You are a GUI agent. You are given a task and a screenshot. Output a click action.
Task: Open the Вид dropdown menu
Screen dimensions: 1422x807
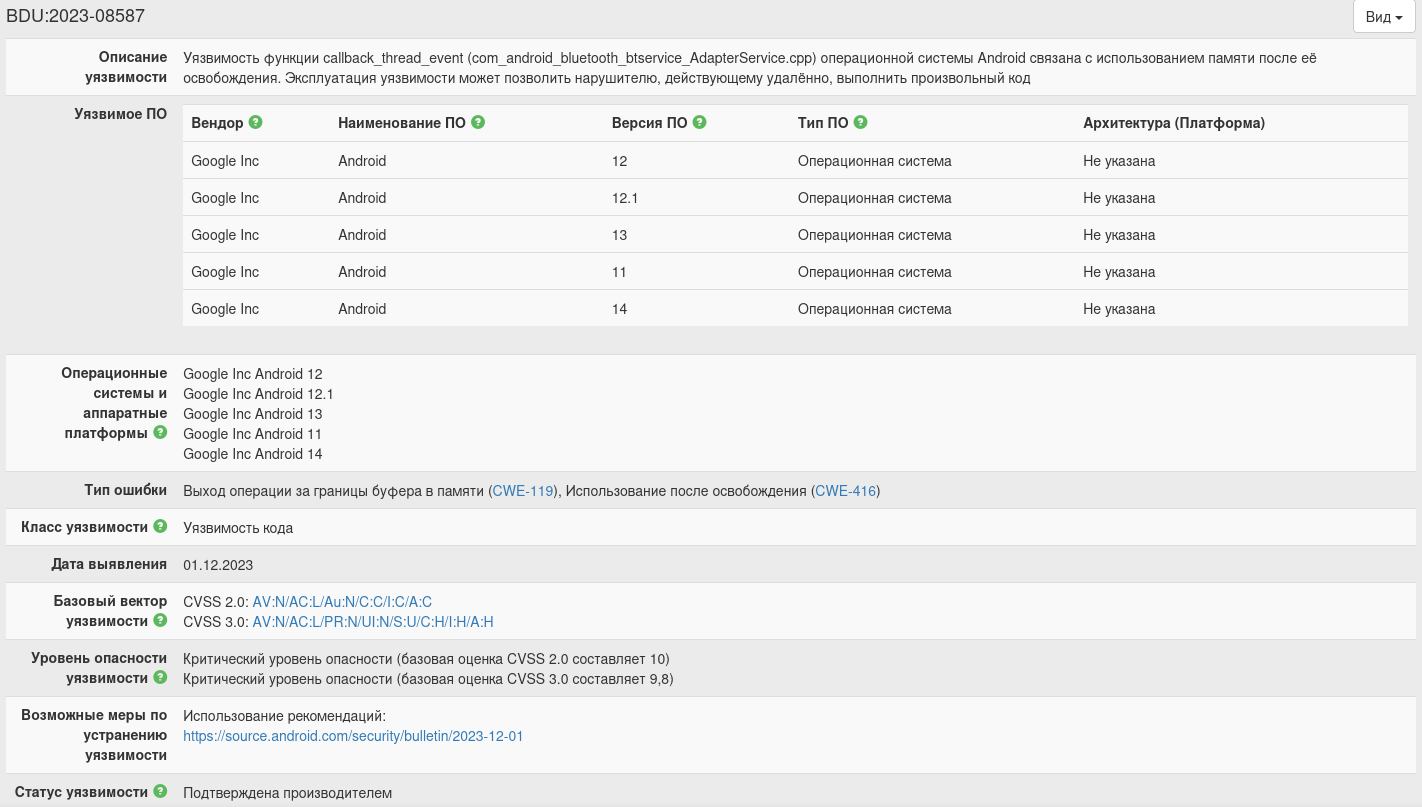pyautogui.click(x=1384, y=17)
